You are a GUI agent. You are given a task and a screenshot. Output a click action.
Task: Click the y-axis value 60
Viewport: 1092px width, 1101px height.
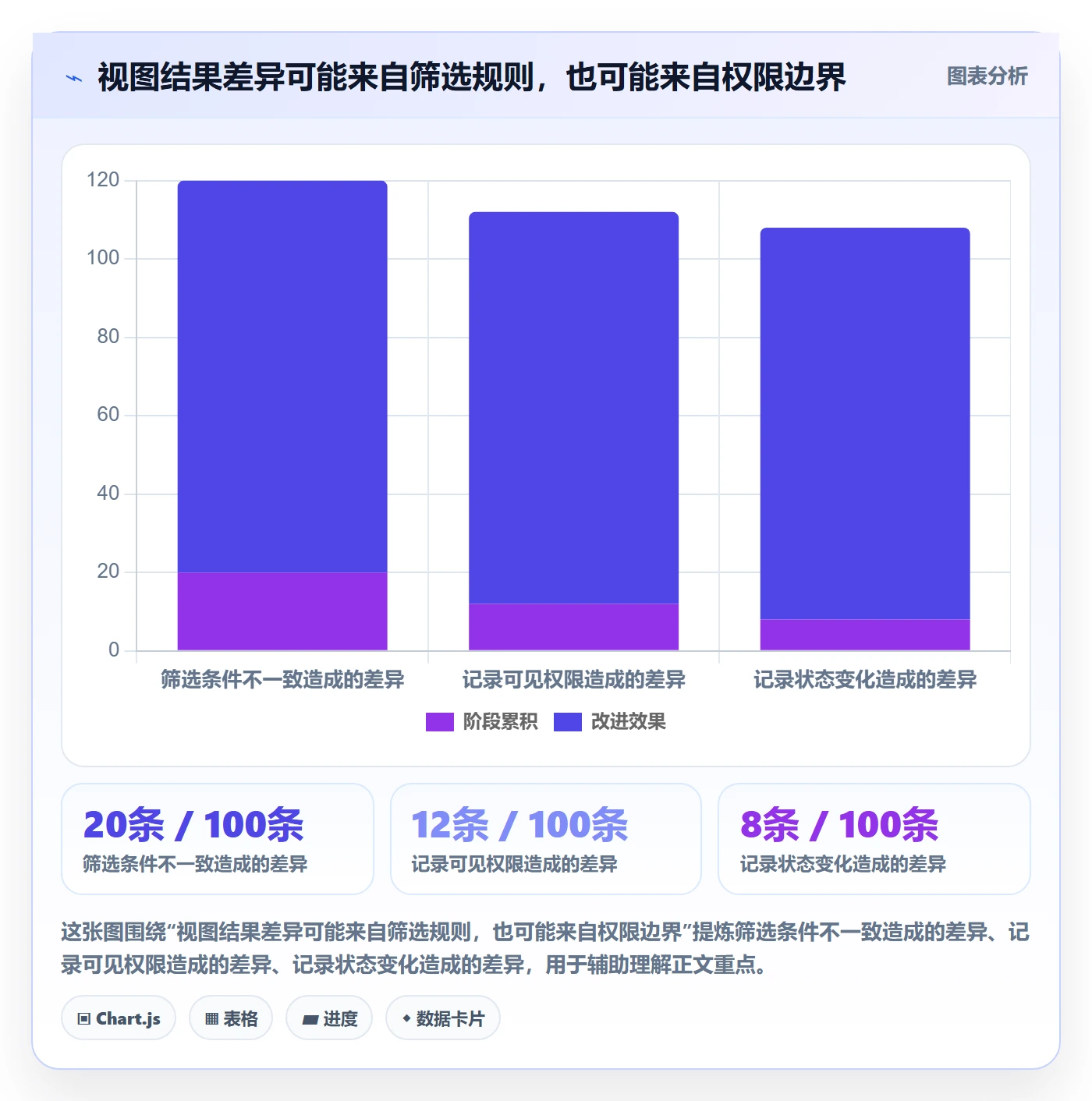pyautogui.click(x=108, y=415)
